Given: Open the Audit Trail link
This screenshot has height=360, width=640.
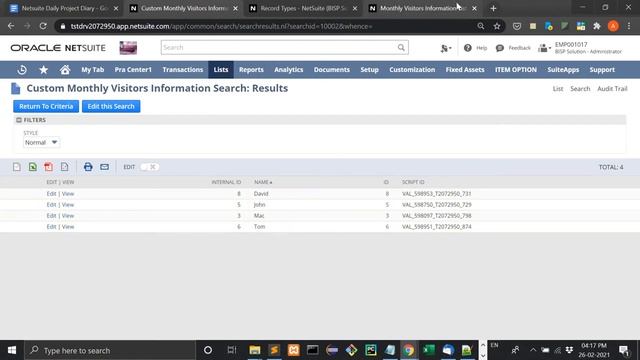Looking at the screenshot, I should [x=612, y=89].
